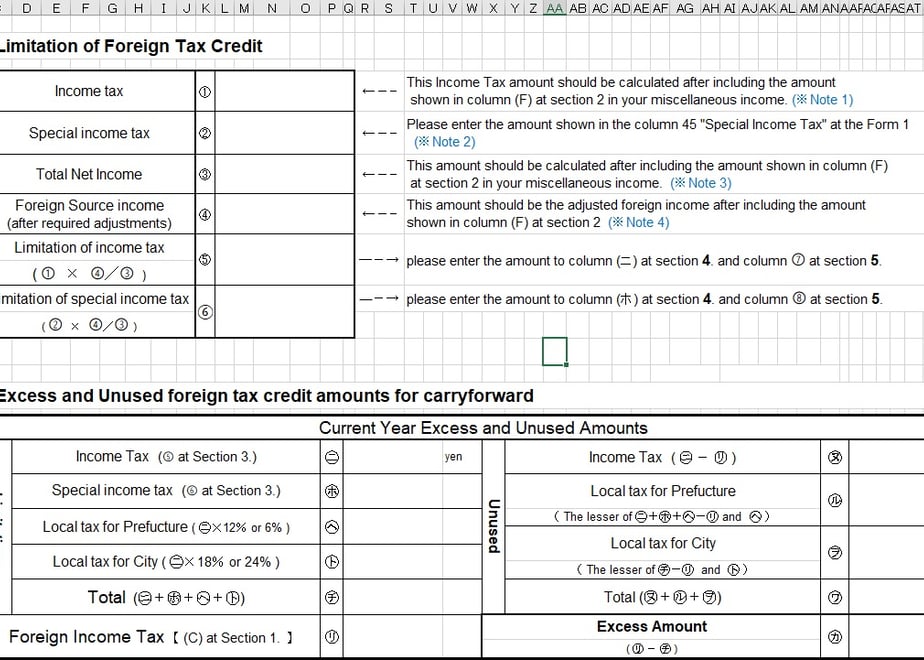924x660 pixels.
Task: Click the 'Excess and Unused foreign tax credit' heading
Action: pyautogui.click(x=266, y=395)
